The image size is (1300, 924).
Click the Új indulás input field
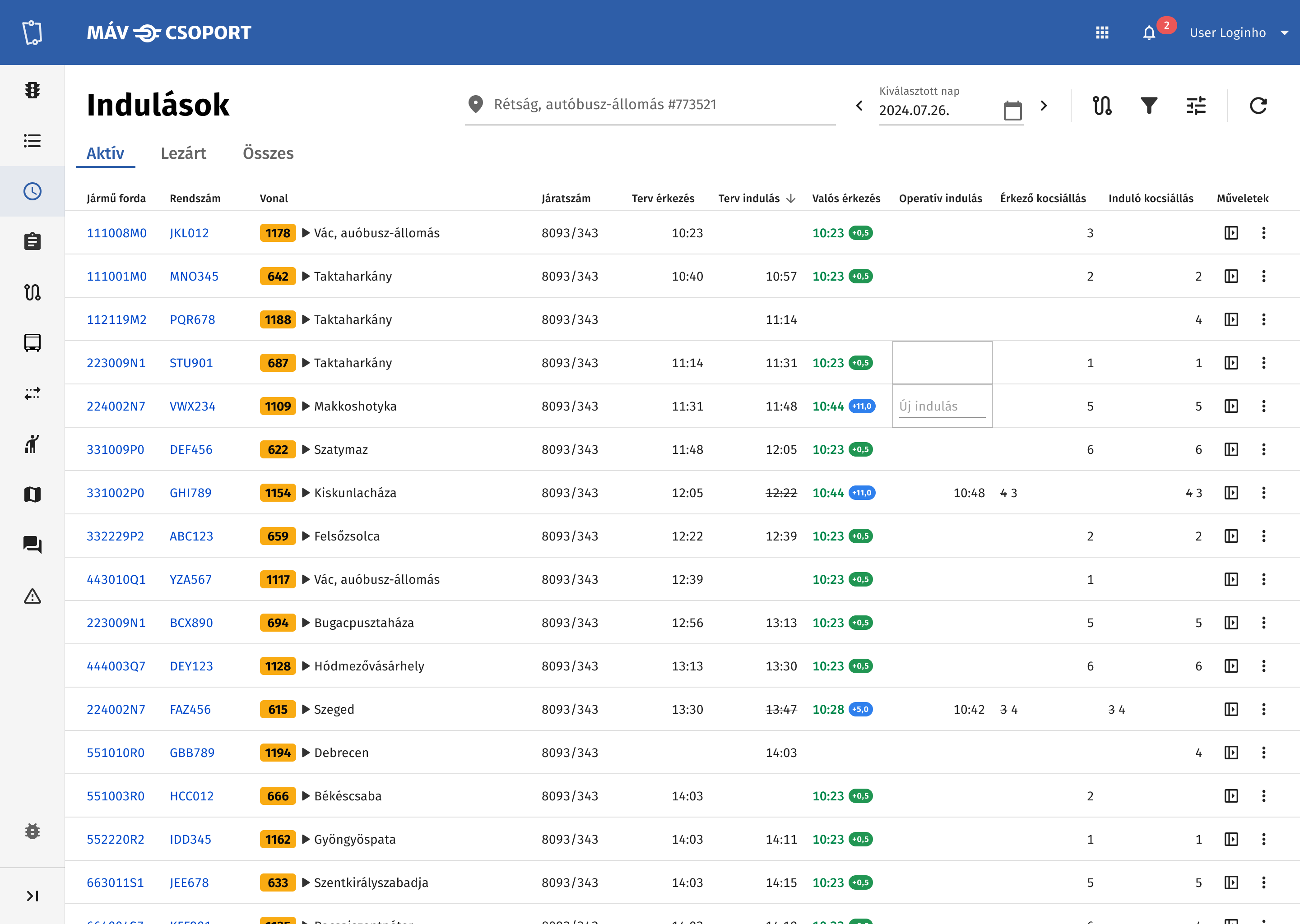942,406
